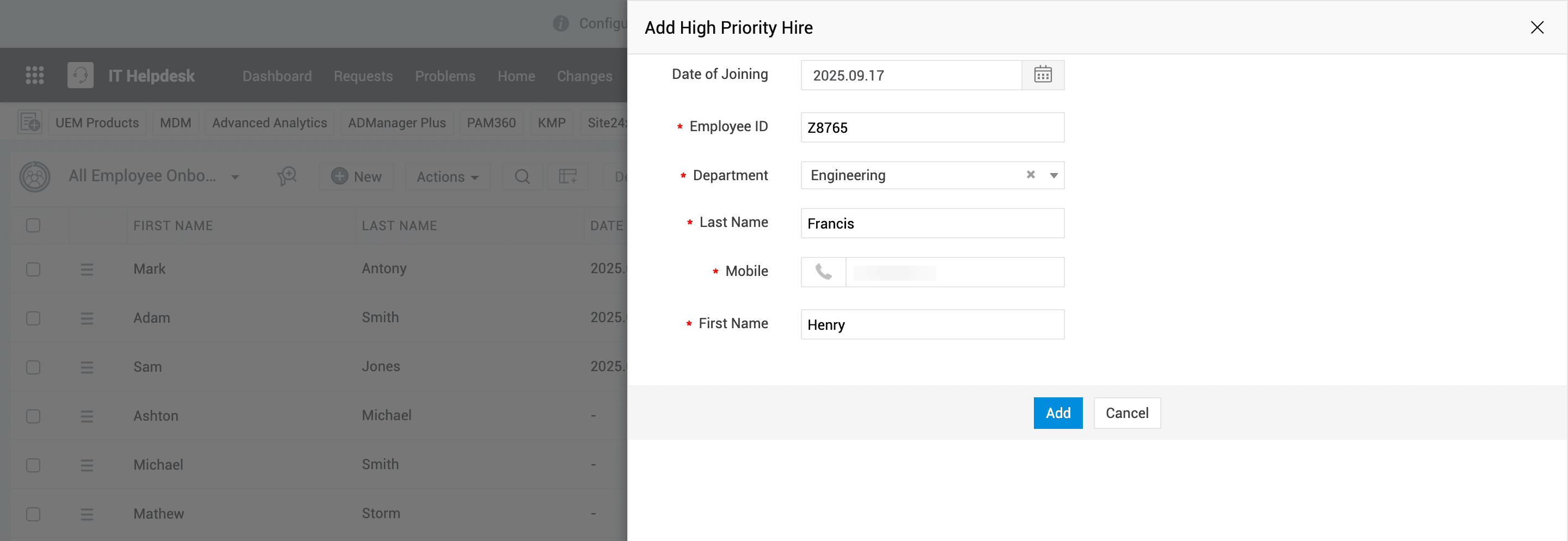The height and width of the screenshot is (541, 1568).
Task: Clear the Engineering department selection
Action: [1031, 175]
